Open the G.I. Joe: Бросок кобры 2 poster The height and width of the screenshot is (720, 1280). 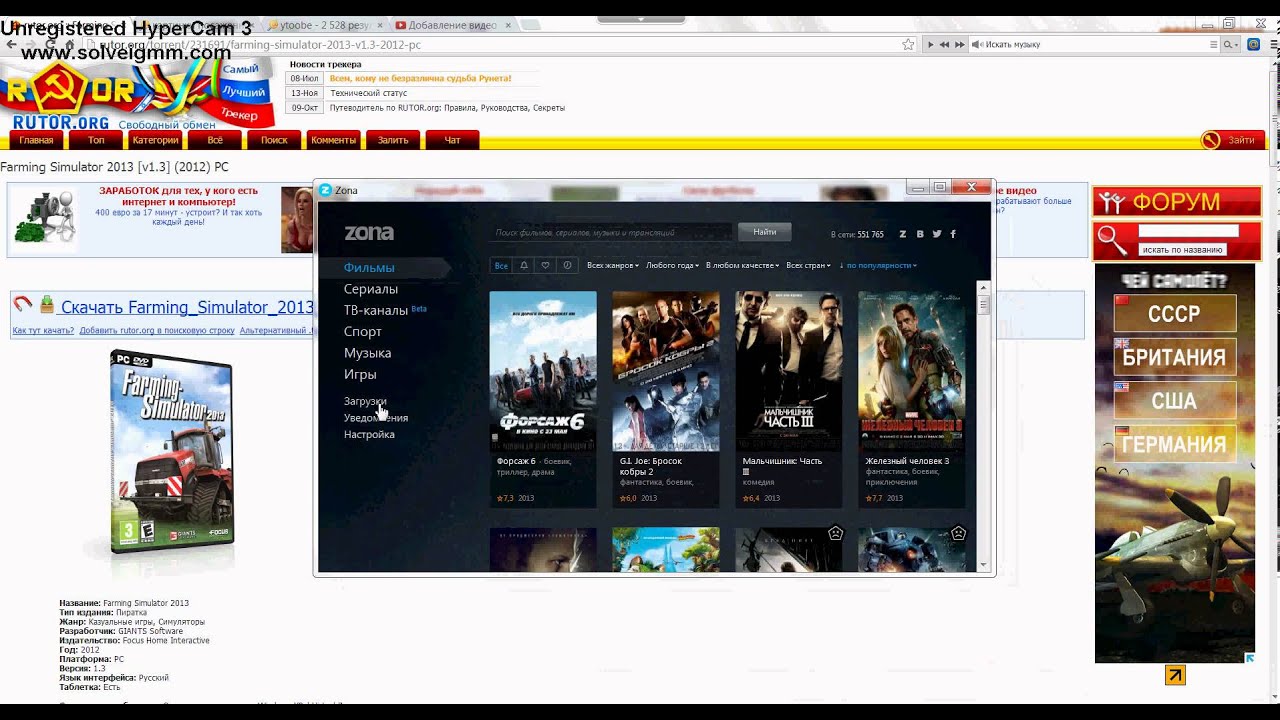pos(666,371)
